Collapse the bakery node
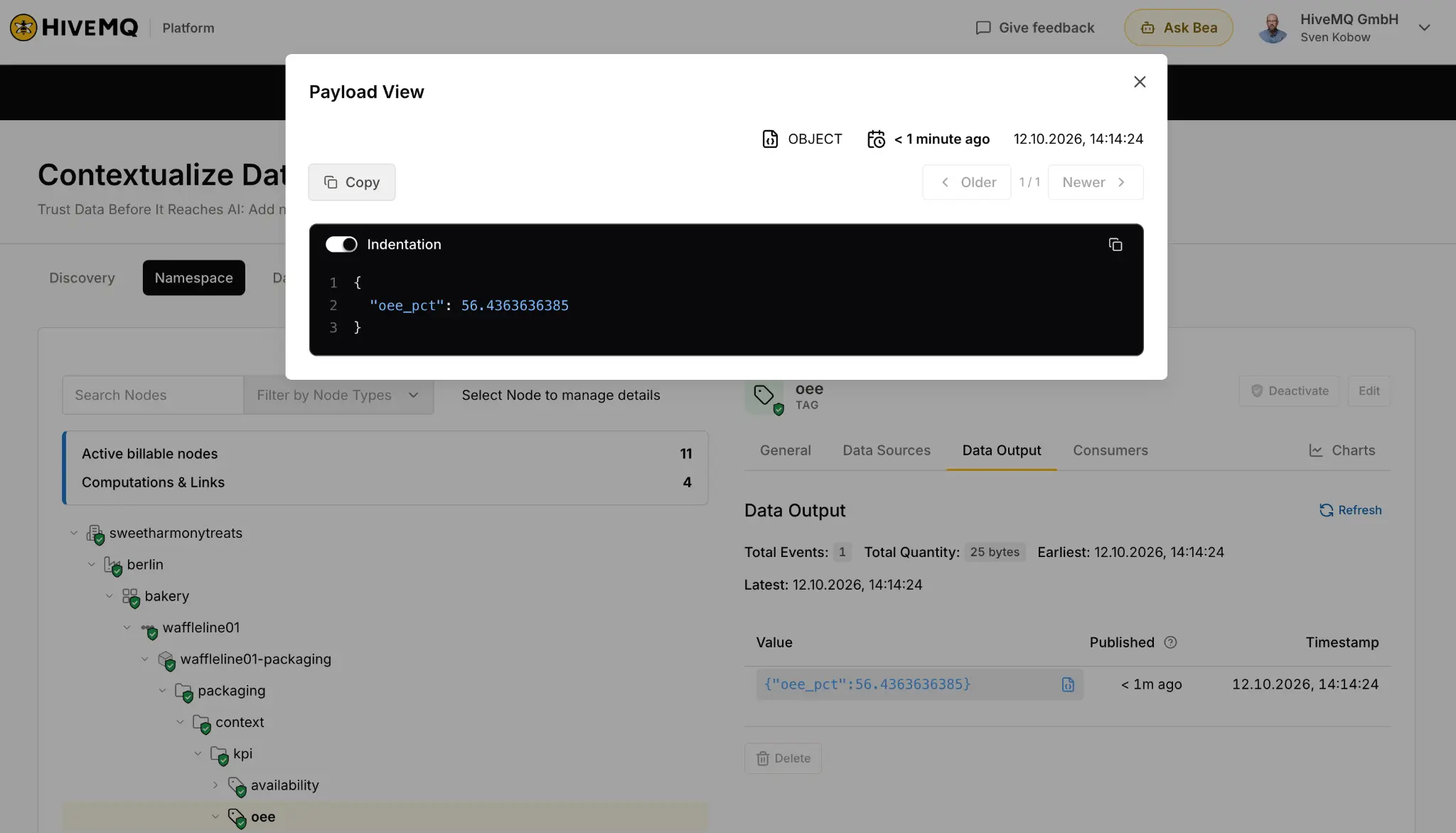The height and width of the screenshot is (833, 1456). 109,596
